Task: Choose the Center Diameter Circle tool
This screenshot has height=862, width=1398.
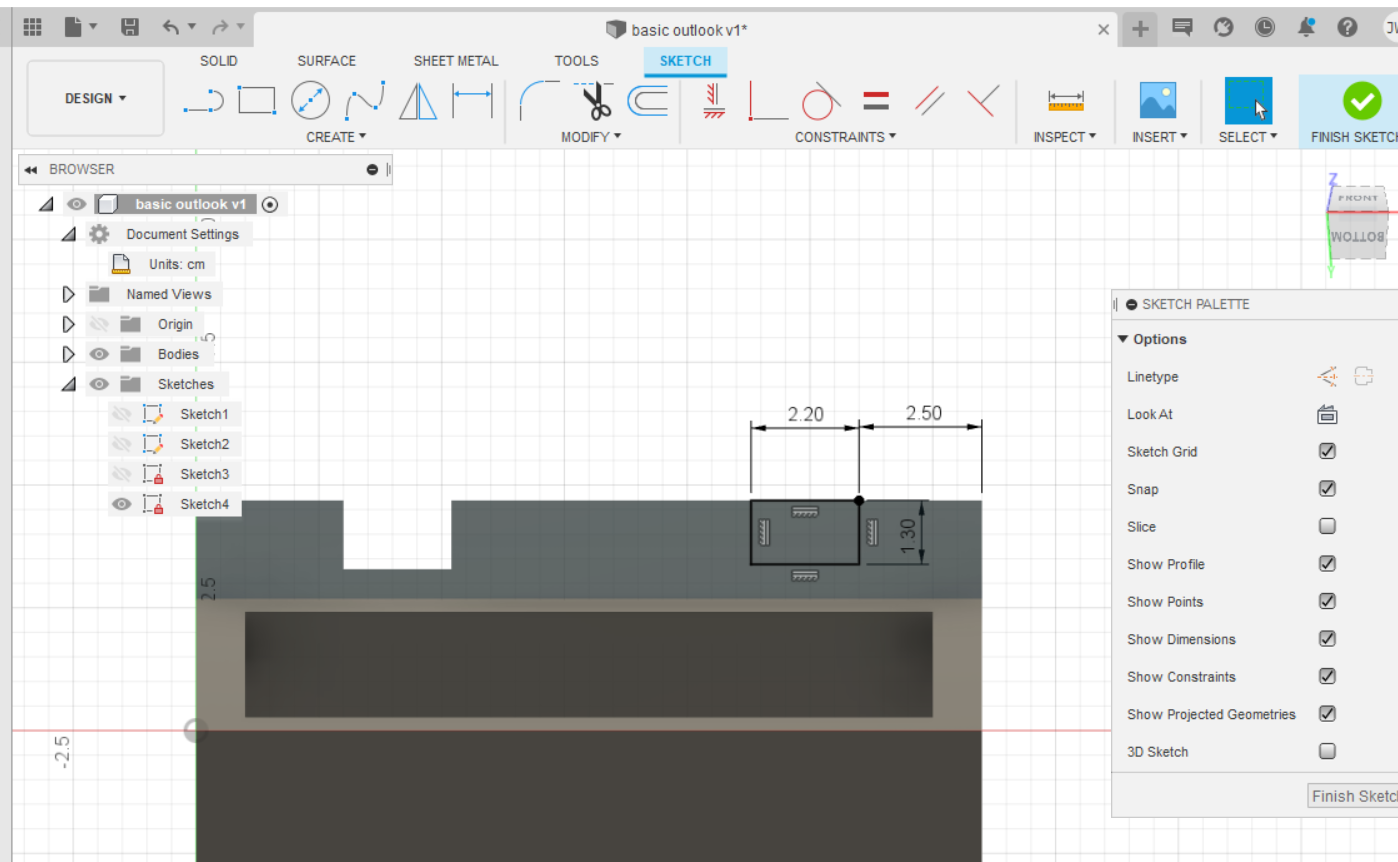Action: tap(310, 100)
